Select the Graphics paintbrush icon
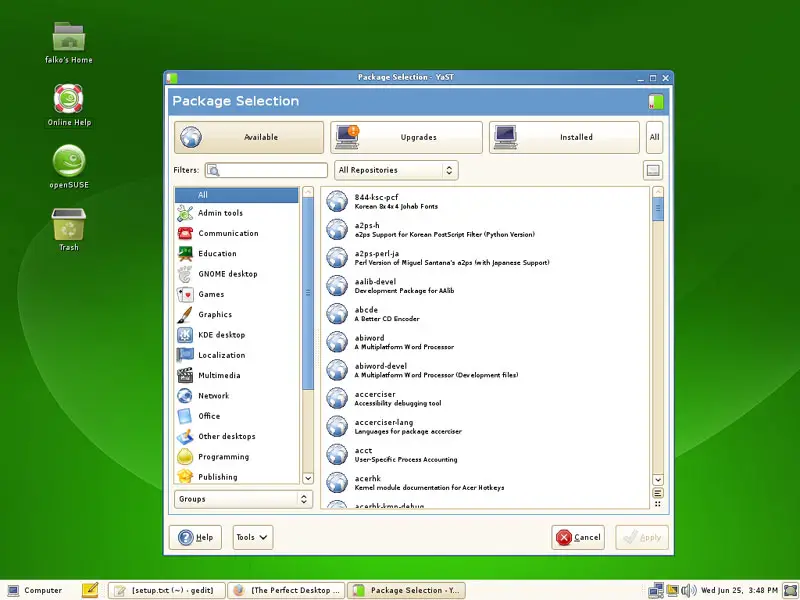Screen dimensions: 800x600 pyautogui.click(x=185, y=314)
